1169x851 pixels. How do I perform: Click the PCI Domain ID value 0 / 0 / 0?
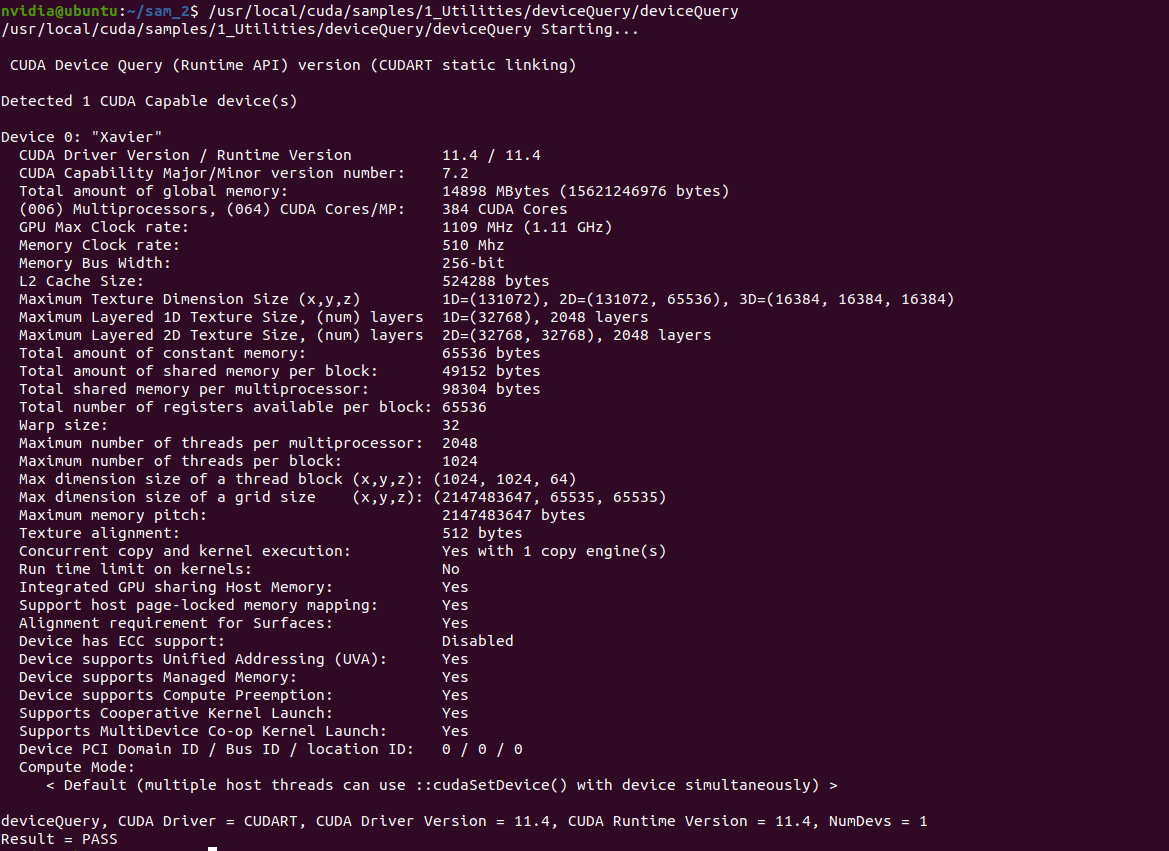(482, 749)
